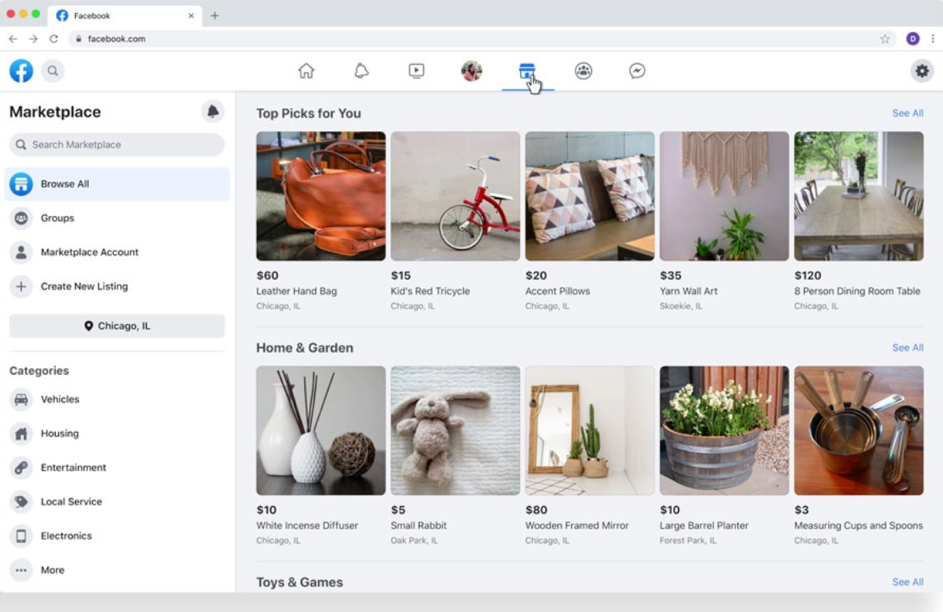This screenshot has width=943, height=612.
Task: Open the Chicago, IL location selector
Action: pyautogui.click(x=117, y=326)
